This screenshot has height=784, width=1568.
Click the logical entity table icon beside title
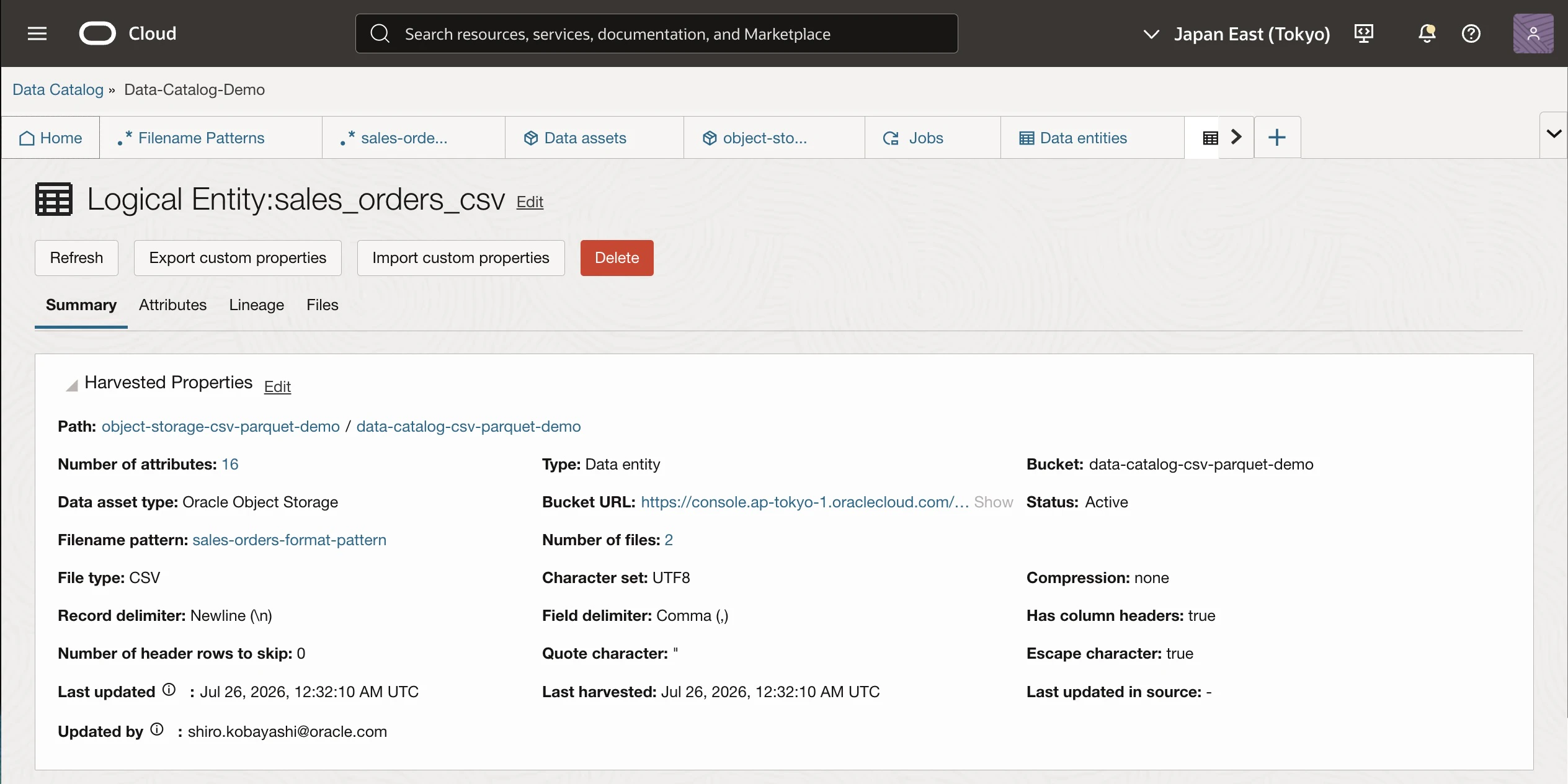coord(54,199)
